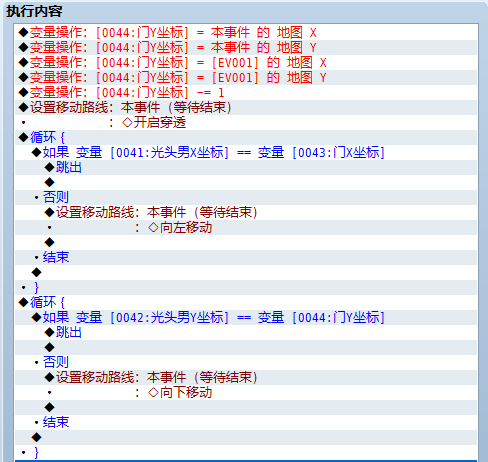Screen dimensions: 488x462
Task: Select the 设置移动路线 line above 向下移动
Action: pyautogui.click(x=246, y=378)
